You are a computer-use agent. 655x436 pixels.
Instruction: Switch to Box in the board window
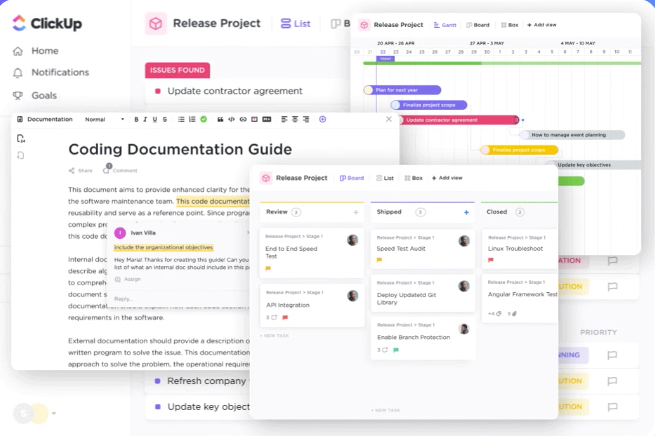tap(414, 178)
